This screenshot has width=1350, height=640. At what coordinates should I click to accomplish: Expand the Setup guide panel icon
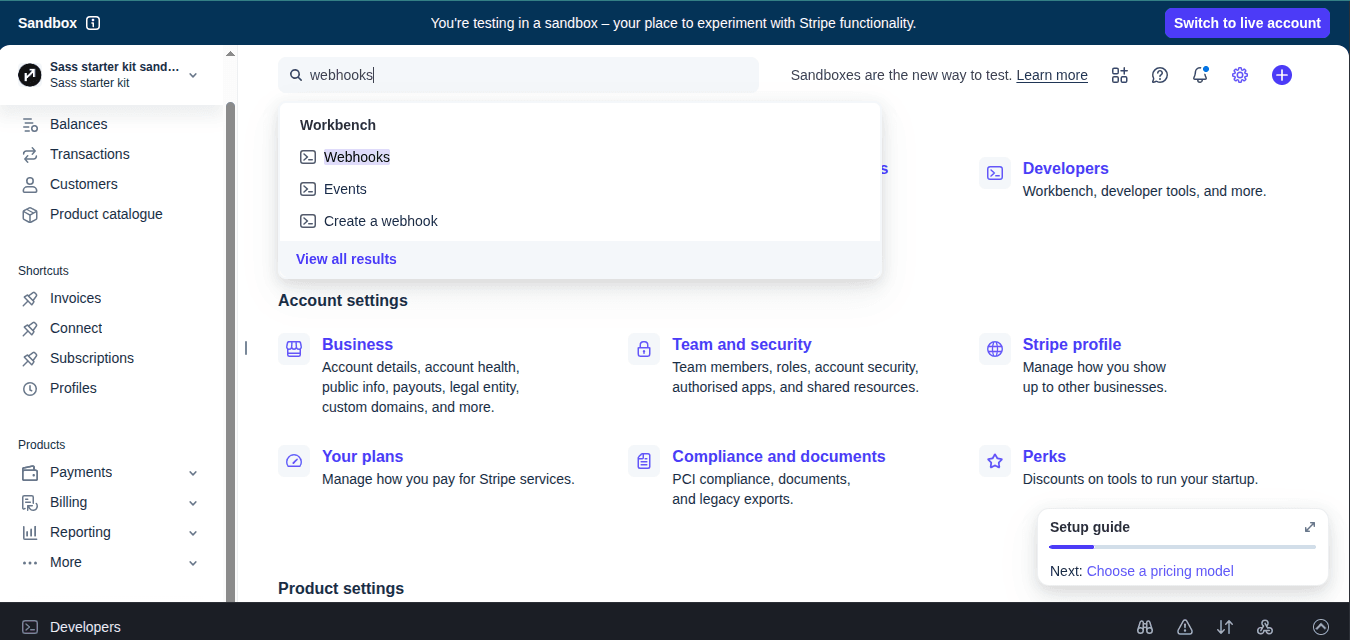point(1310,527)
